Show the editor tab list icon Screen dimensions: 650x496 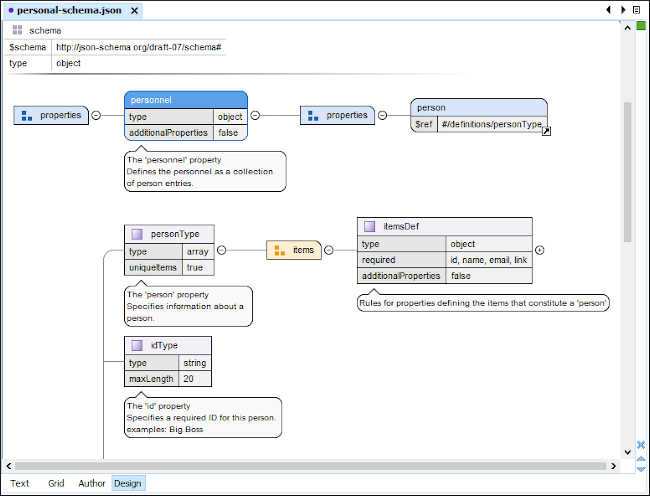pos(636,10)
